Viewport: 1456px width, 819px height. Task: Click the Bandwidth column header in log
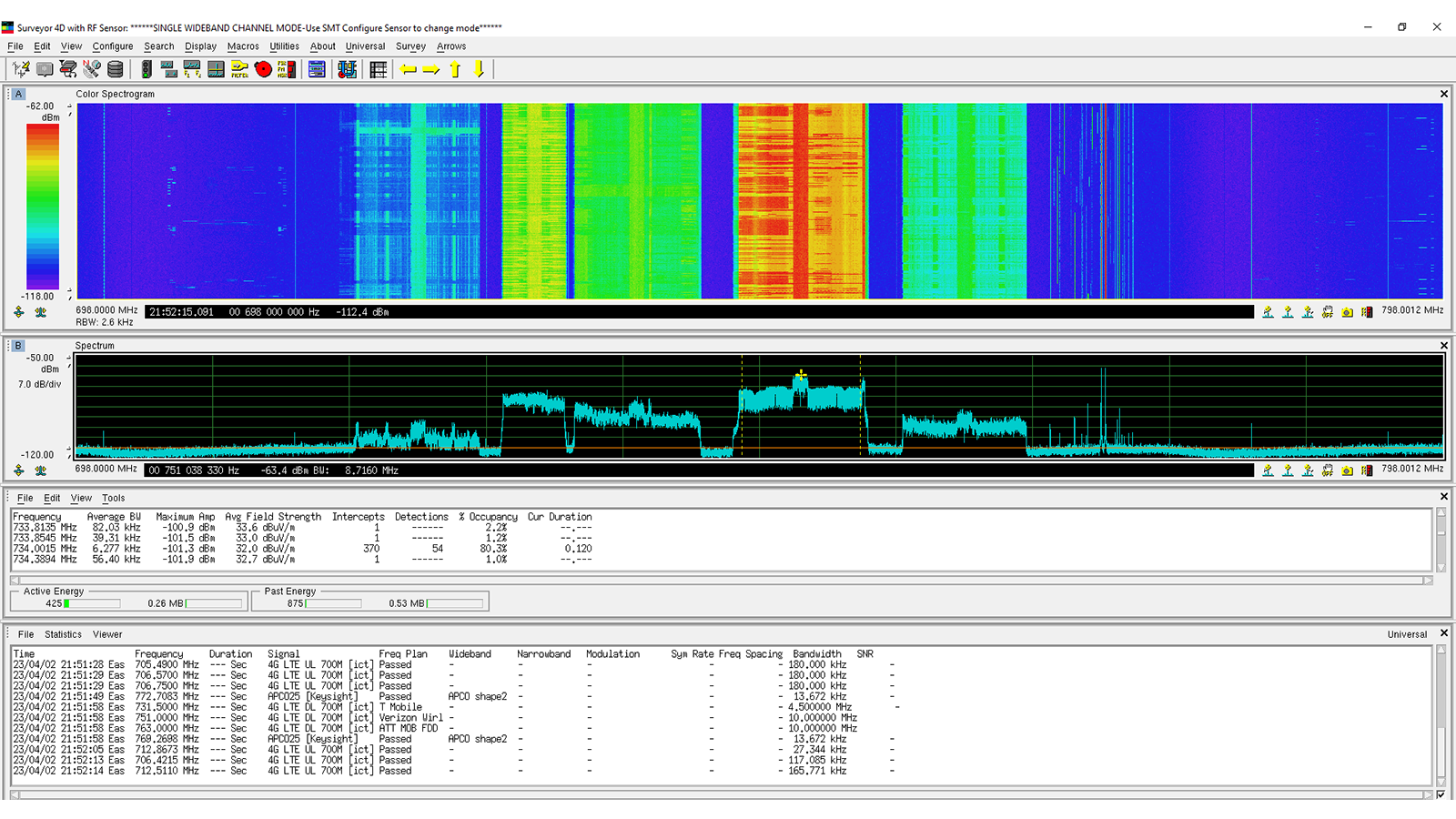click(x=817, y=654)
